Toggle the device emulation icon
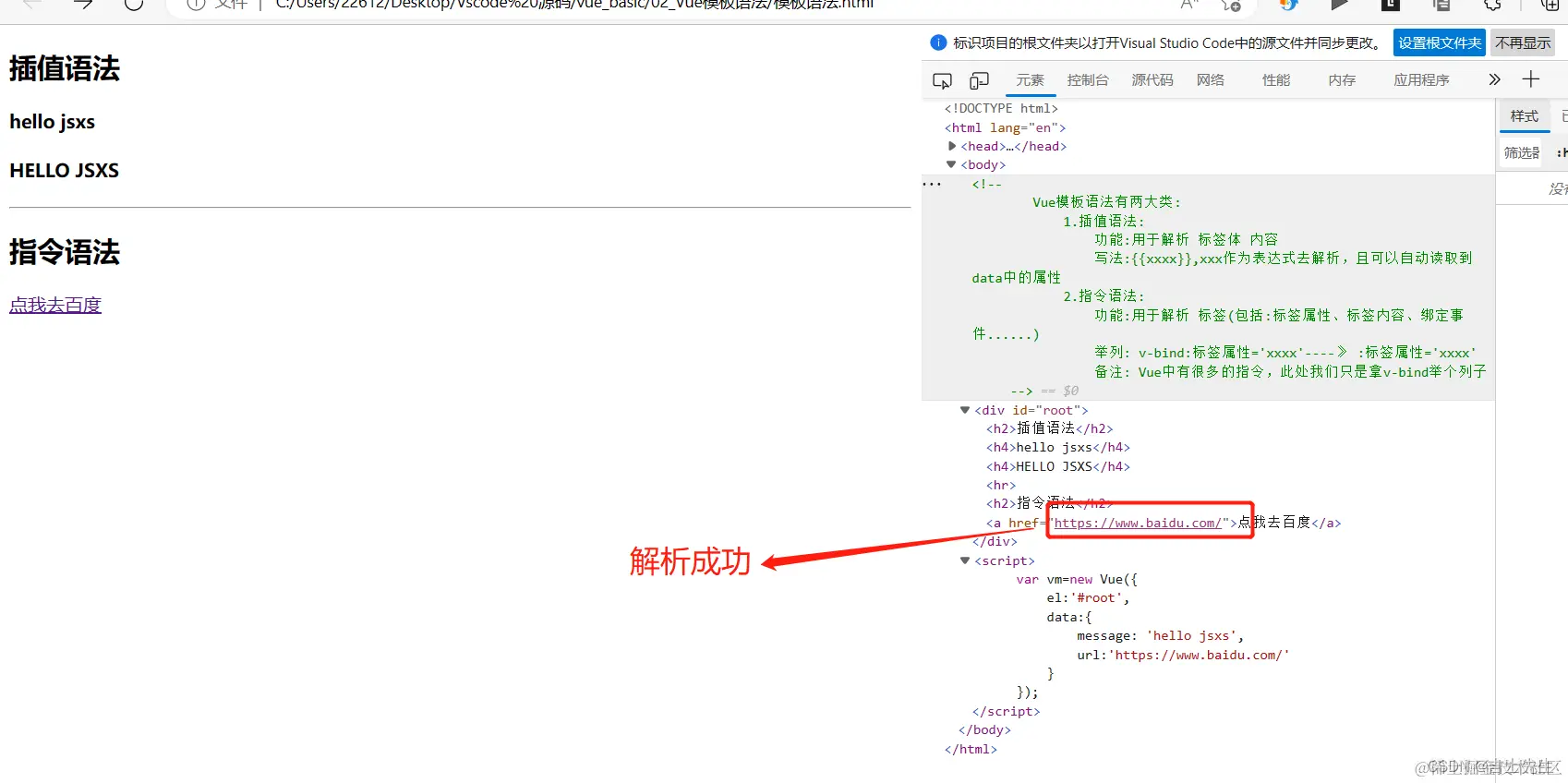 979,81
